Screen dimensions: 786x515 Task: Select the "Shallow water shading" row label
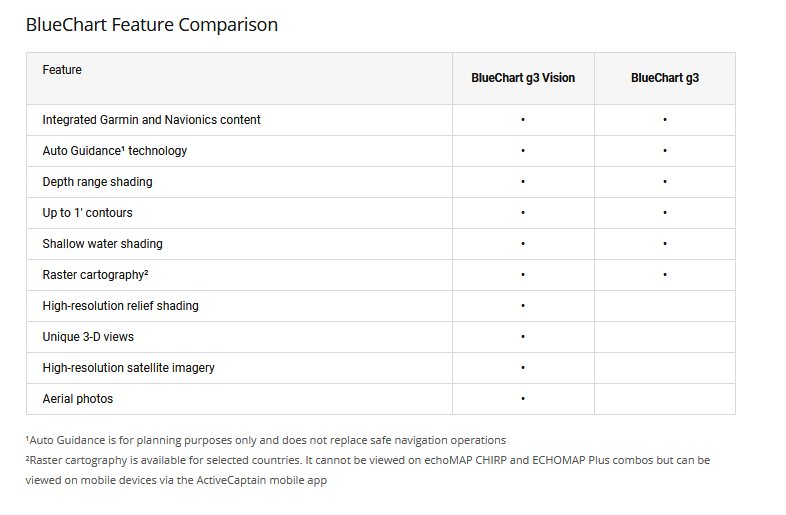coord(102,244)
